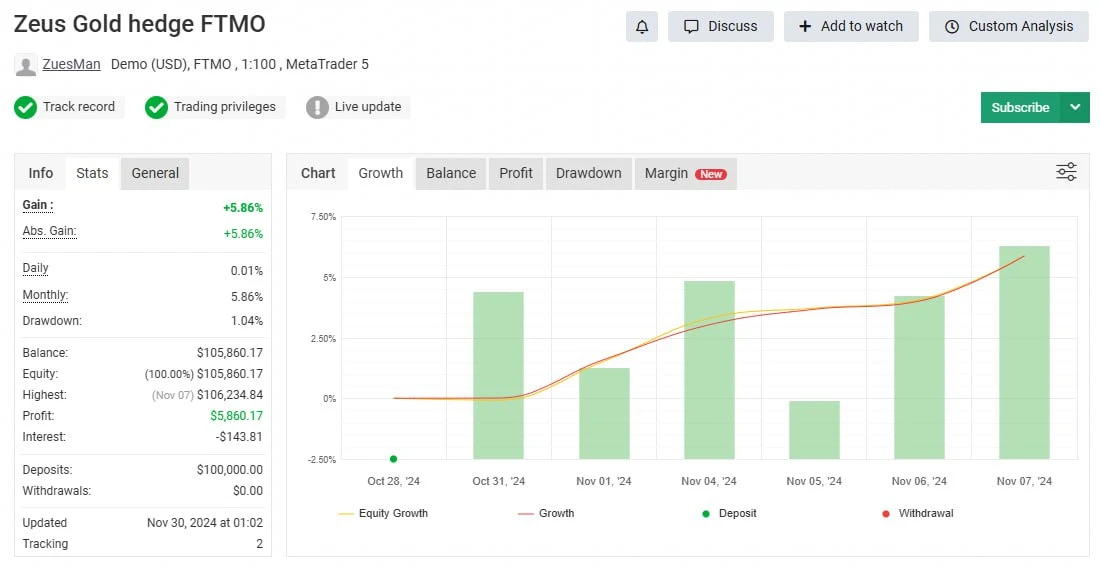The width and height of the screenshot is (1100, 569).
Task: Select the Balance chart tab
Action: (451, 173)
